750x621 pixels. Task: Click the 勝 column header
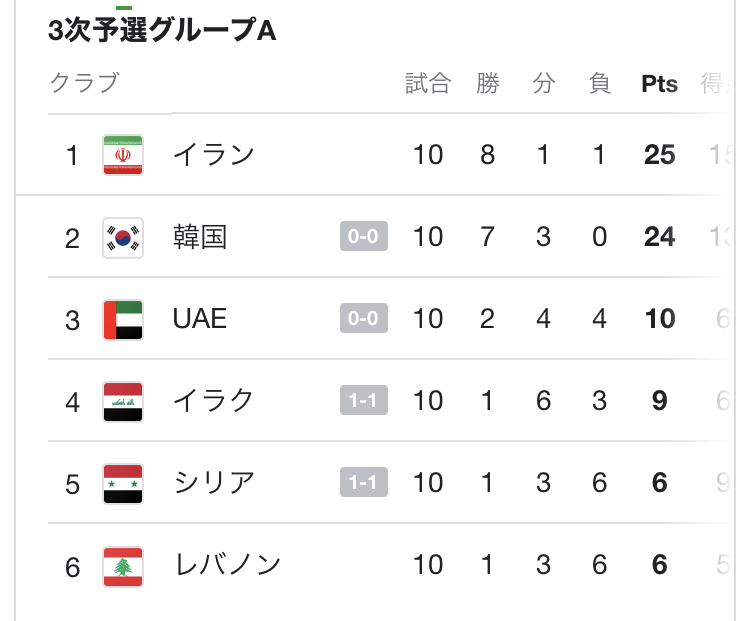pyautogui.click(x=487, y=83)
